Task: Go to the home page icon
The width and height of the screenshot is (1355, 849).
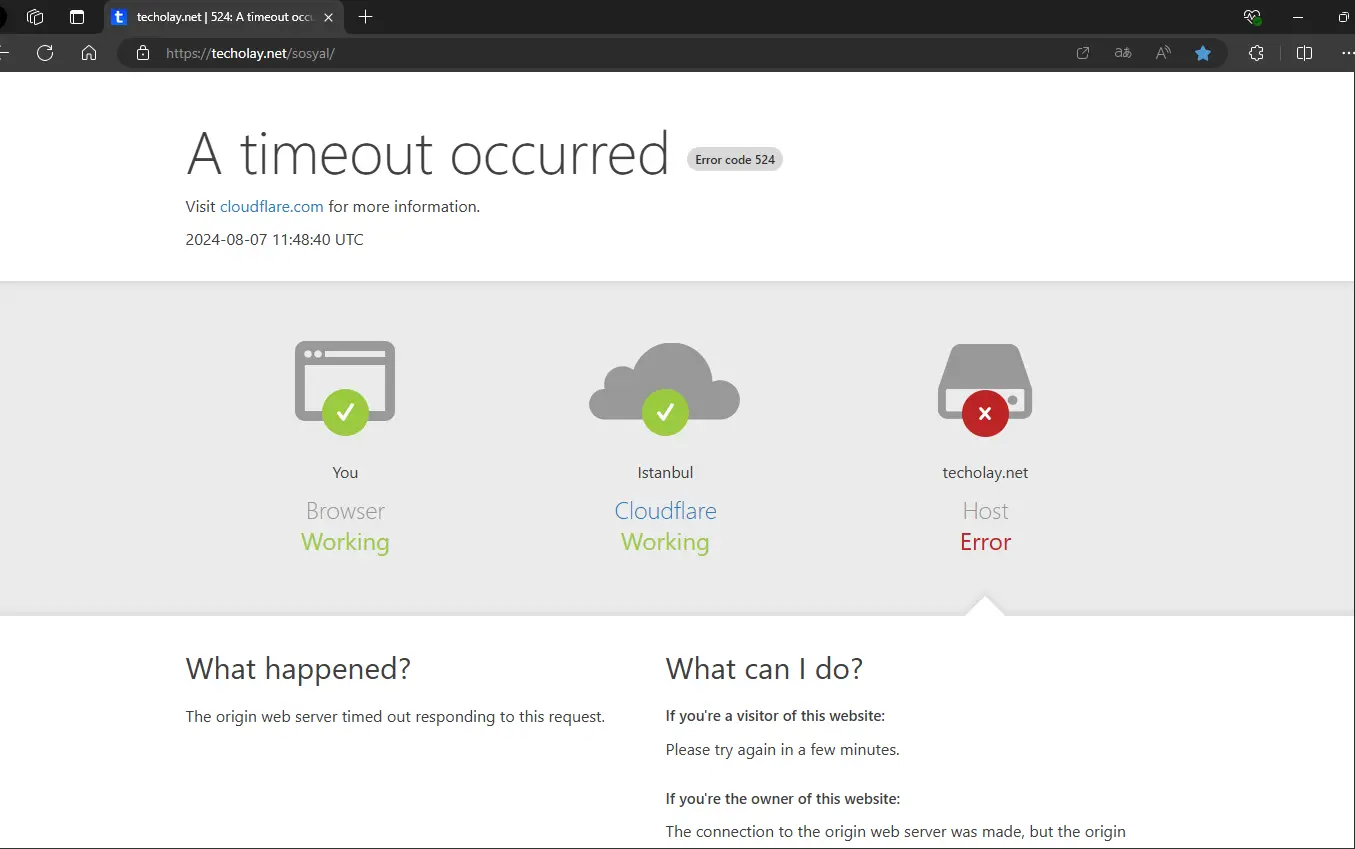Action: pos(89,53)
